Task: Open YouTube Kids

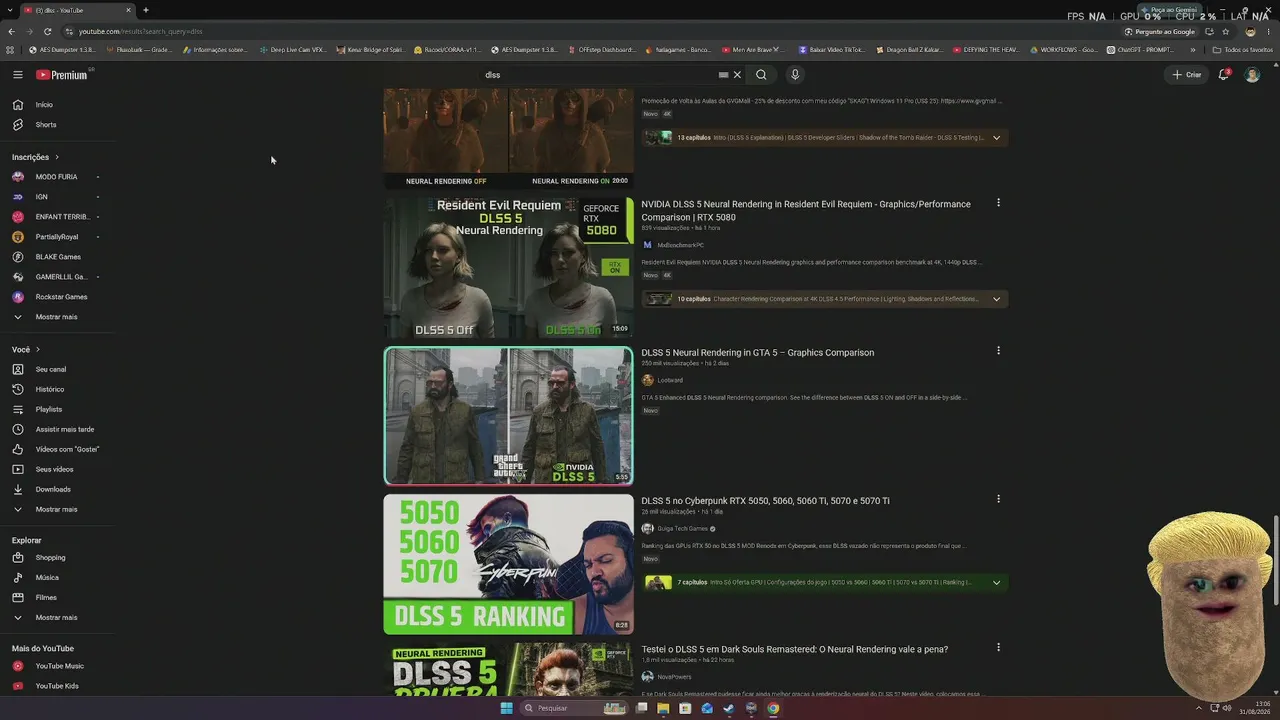Action: pos(57,686)
